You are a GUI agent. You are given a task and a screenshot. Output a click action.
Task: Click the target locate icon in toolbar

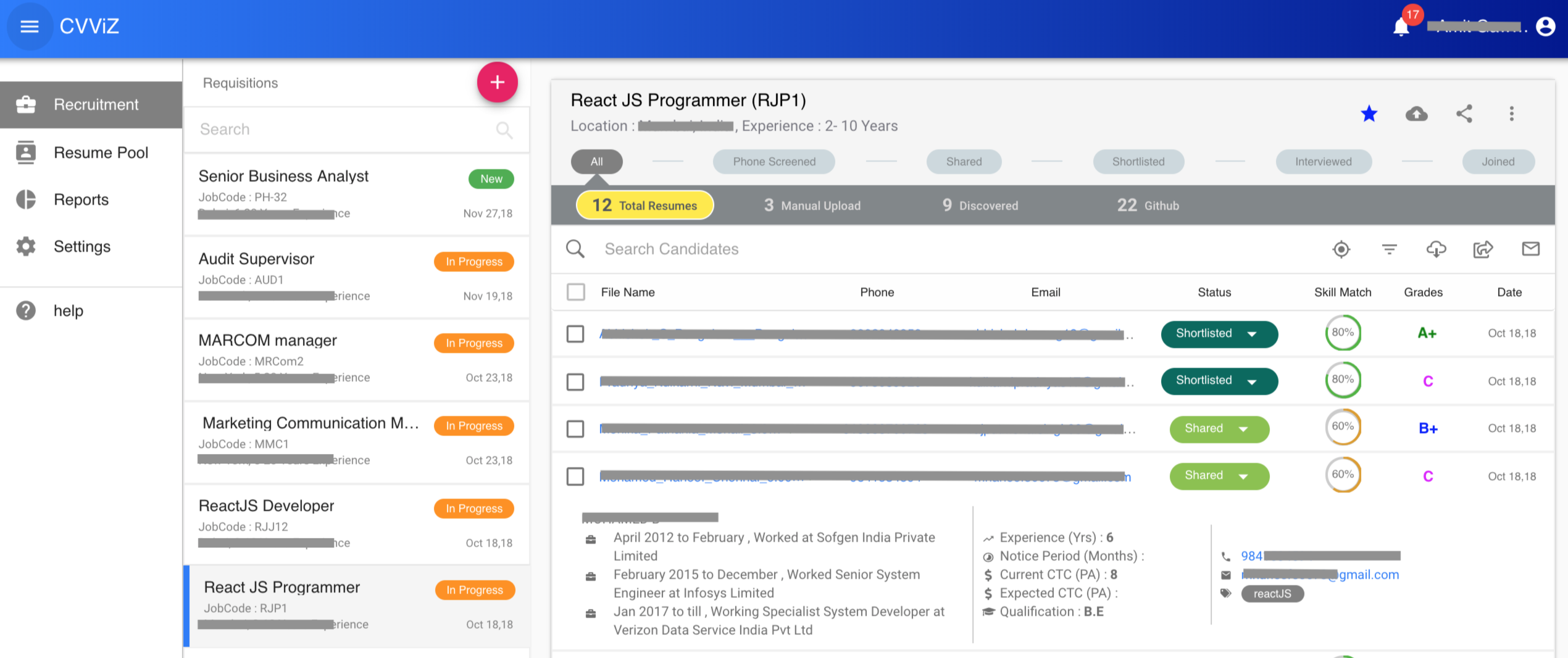point(1341,249)
